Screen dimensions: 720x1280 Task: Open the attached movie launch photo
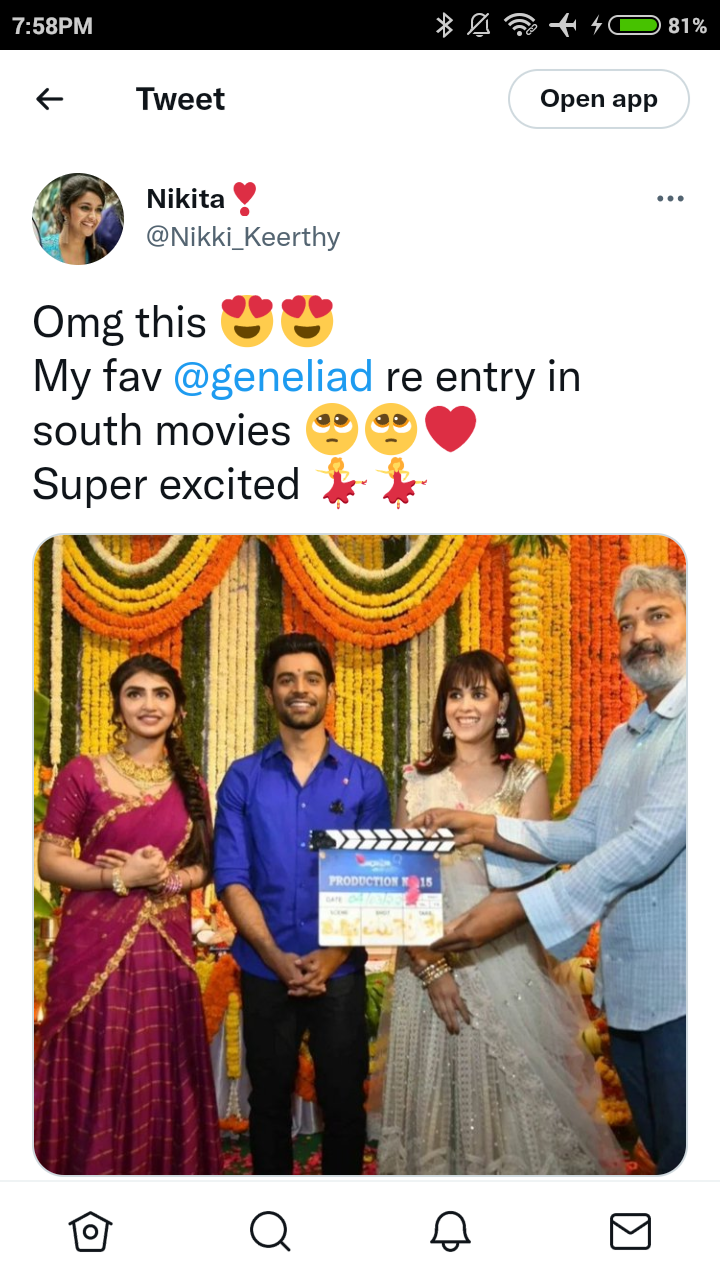(x=360, y=855)
